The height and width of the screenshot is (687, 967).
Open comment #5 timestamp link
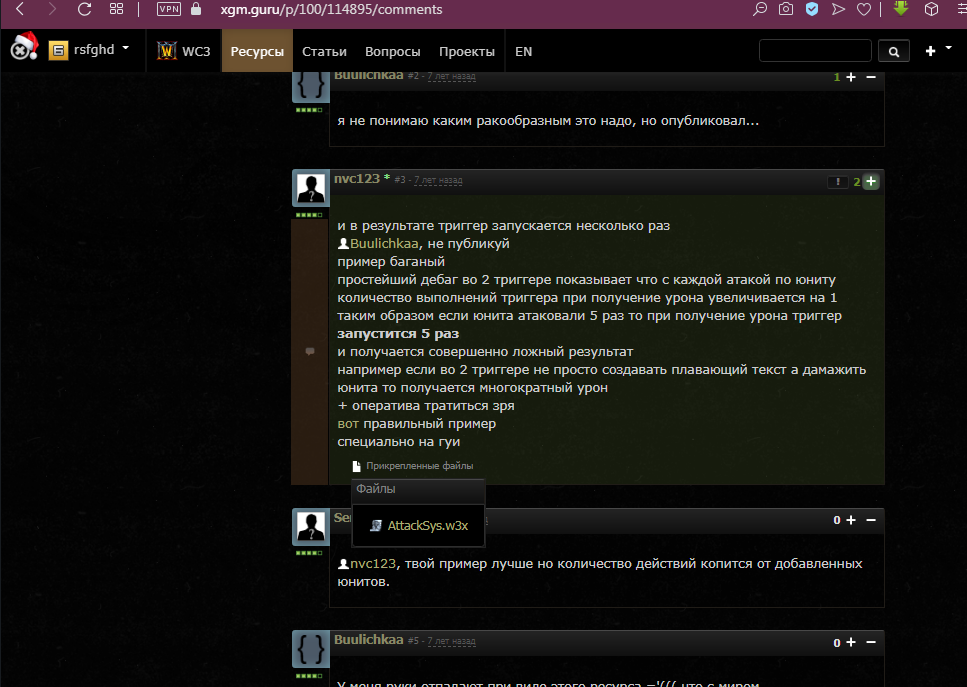tap(451, 641)
